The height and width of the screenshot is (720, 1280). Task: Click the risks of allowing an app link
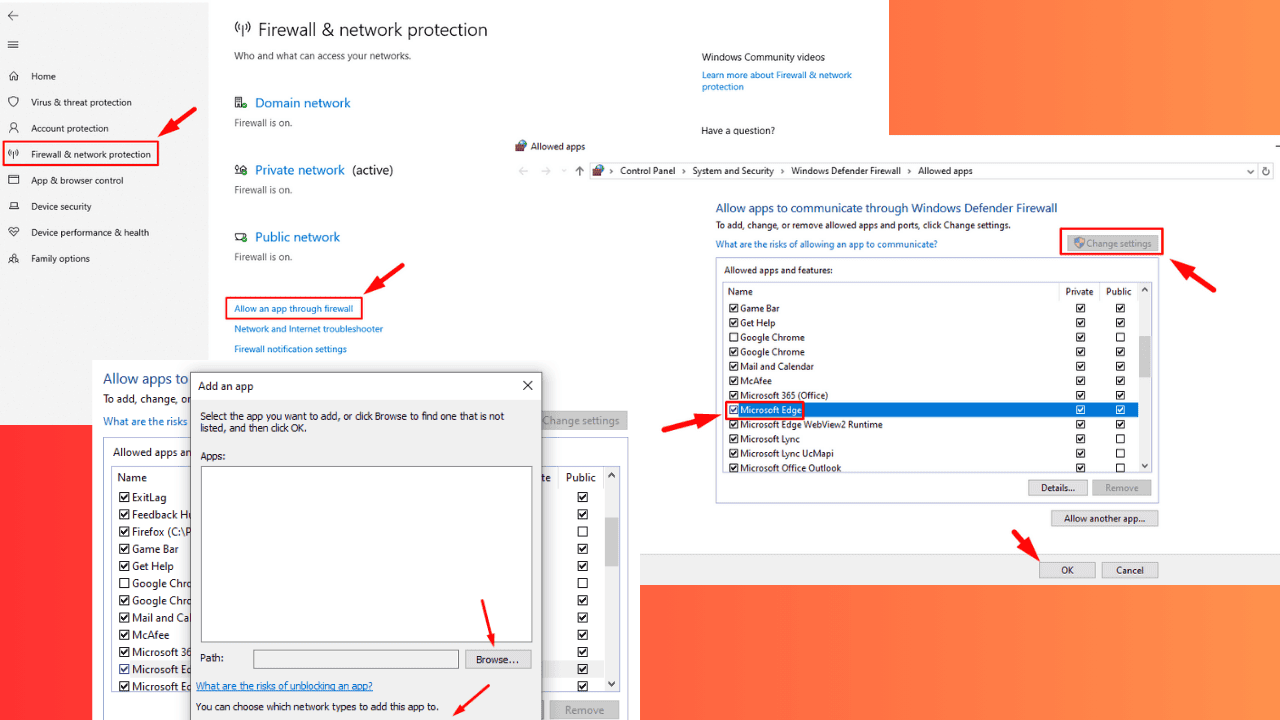(827, 244)
